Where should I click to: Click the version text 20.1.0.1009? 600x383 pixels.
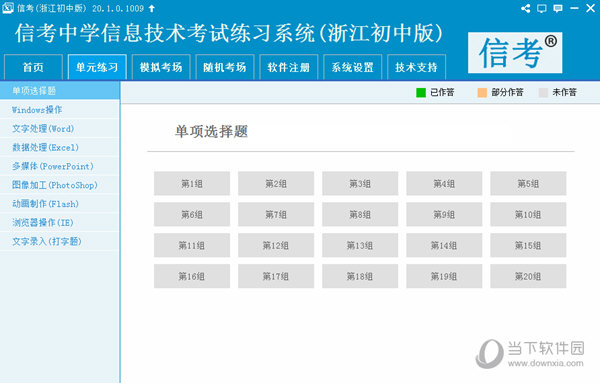tap(118, 8)
